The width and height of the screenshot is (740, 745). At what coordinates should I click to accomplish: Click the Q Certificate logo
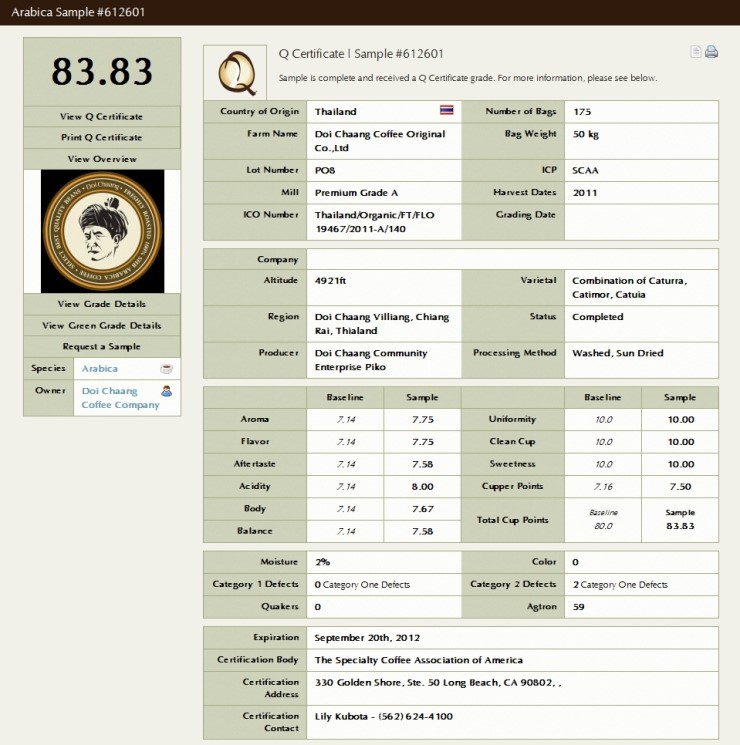click(236, 73)
